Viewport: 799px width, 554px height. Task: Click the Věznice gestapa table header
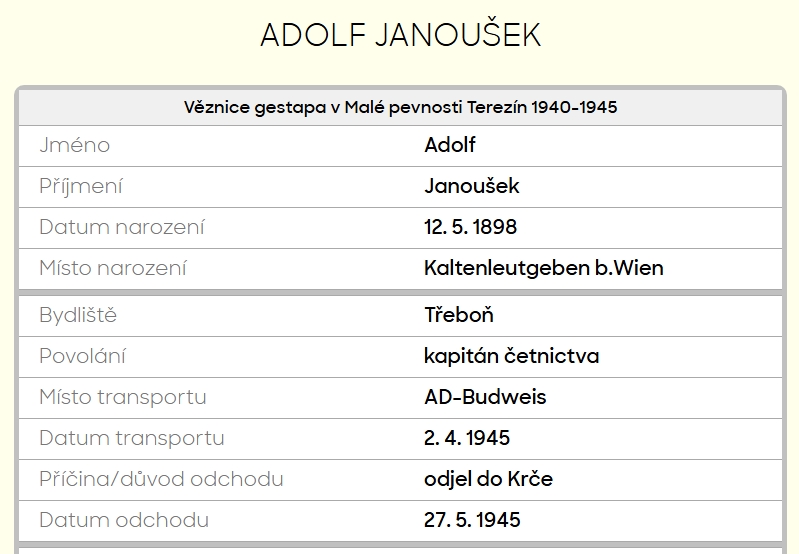(x=400, y=107)
